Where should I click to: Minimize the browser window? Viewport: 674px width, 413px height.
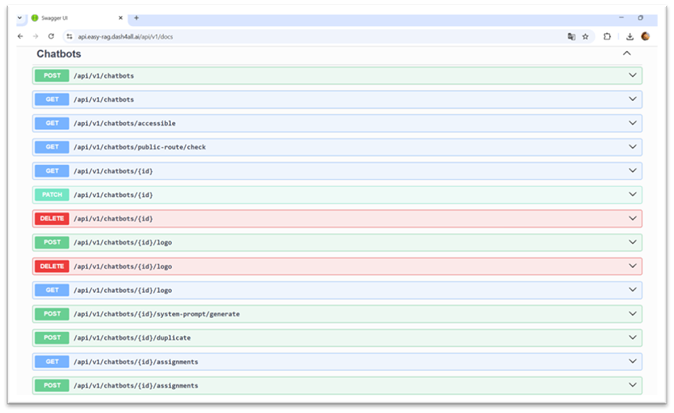621,18
